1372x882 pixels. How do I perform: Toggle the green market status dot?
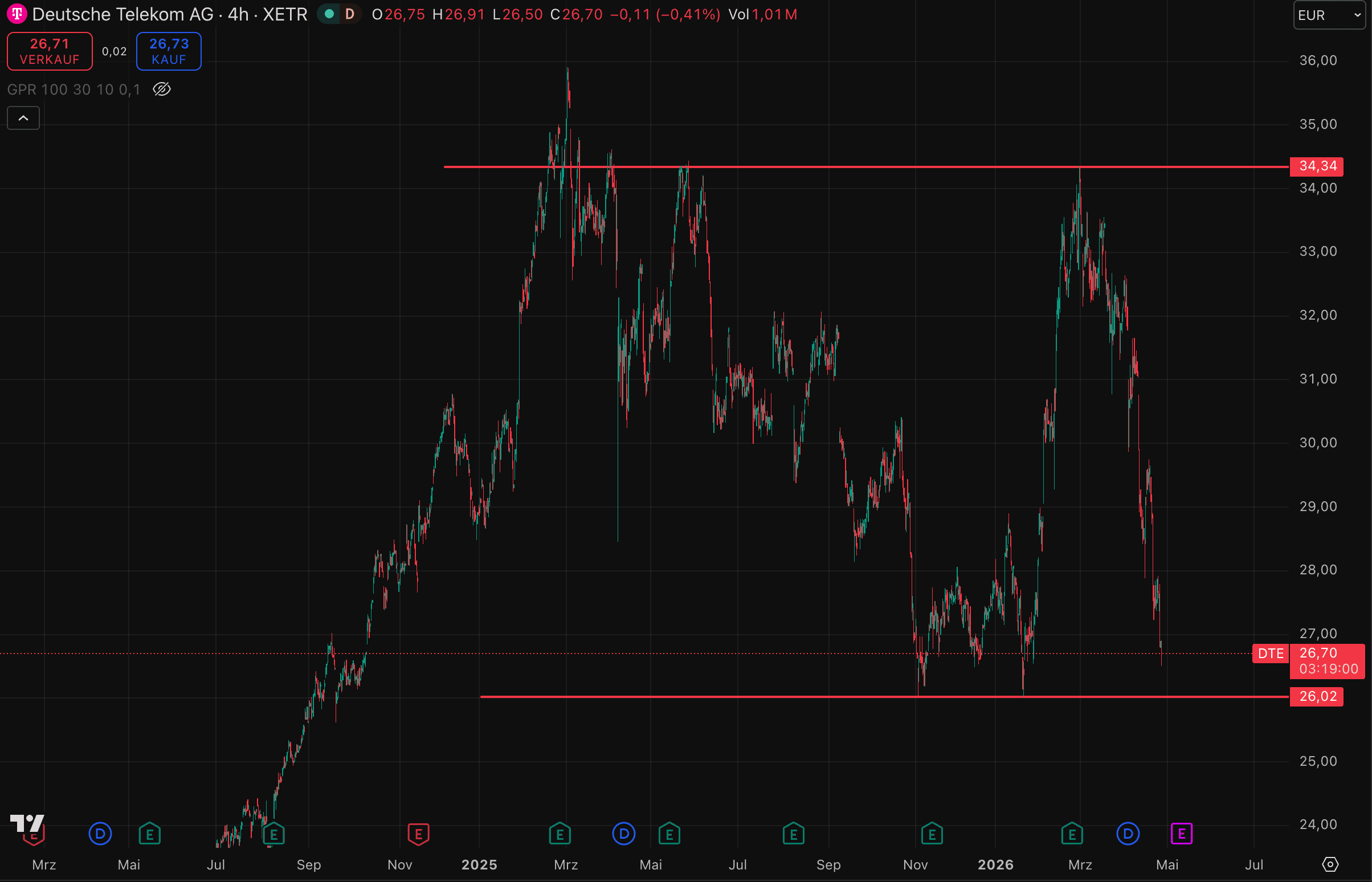click(329, 14)
